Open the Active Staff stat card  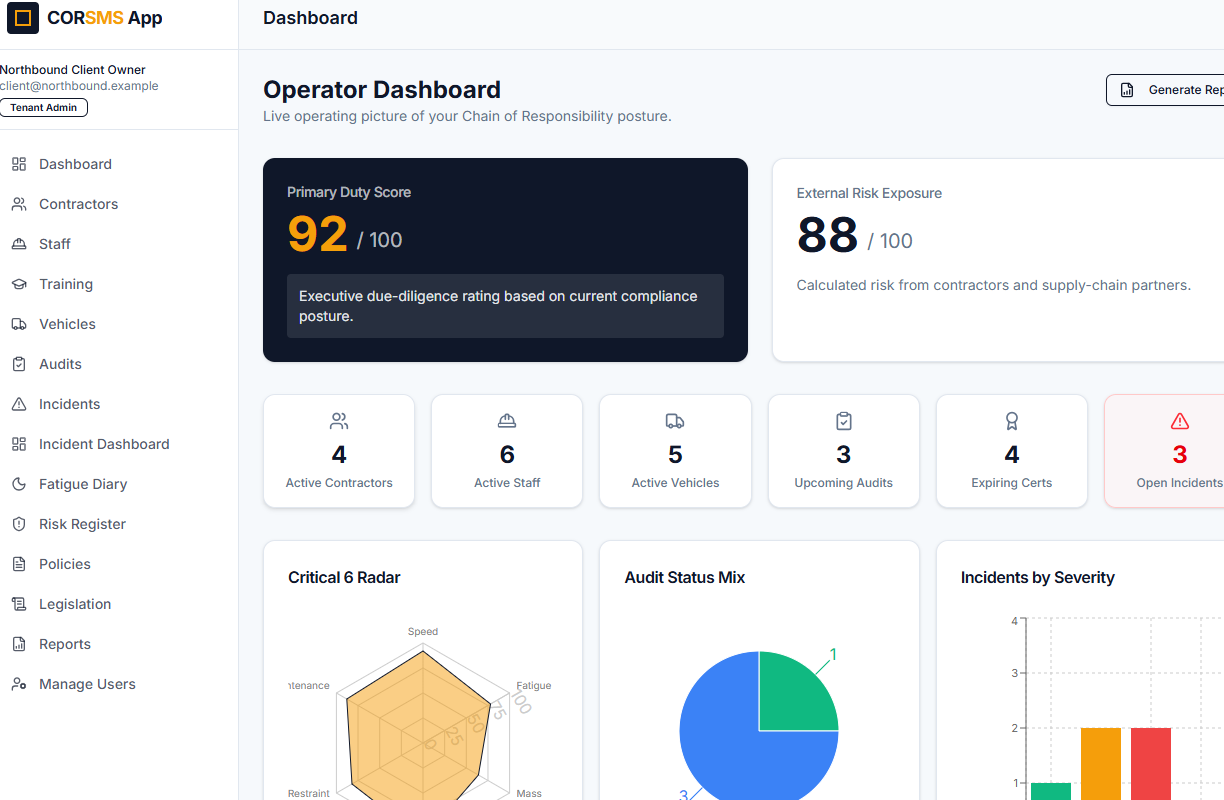point(507,451)
